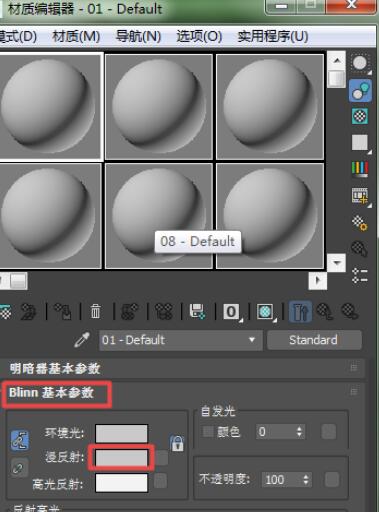This screenshot has width=379, height=512.
Task: Adjust the 自发光 value spinner arrows
Action: pos(299,432)
